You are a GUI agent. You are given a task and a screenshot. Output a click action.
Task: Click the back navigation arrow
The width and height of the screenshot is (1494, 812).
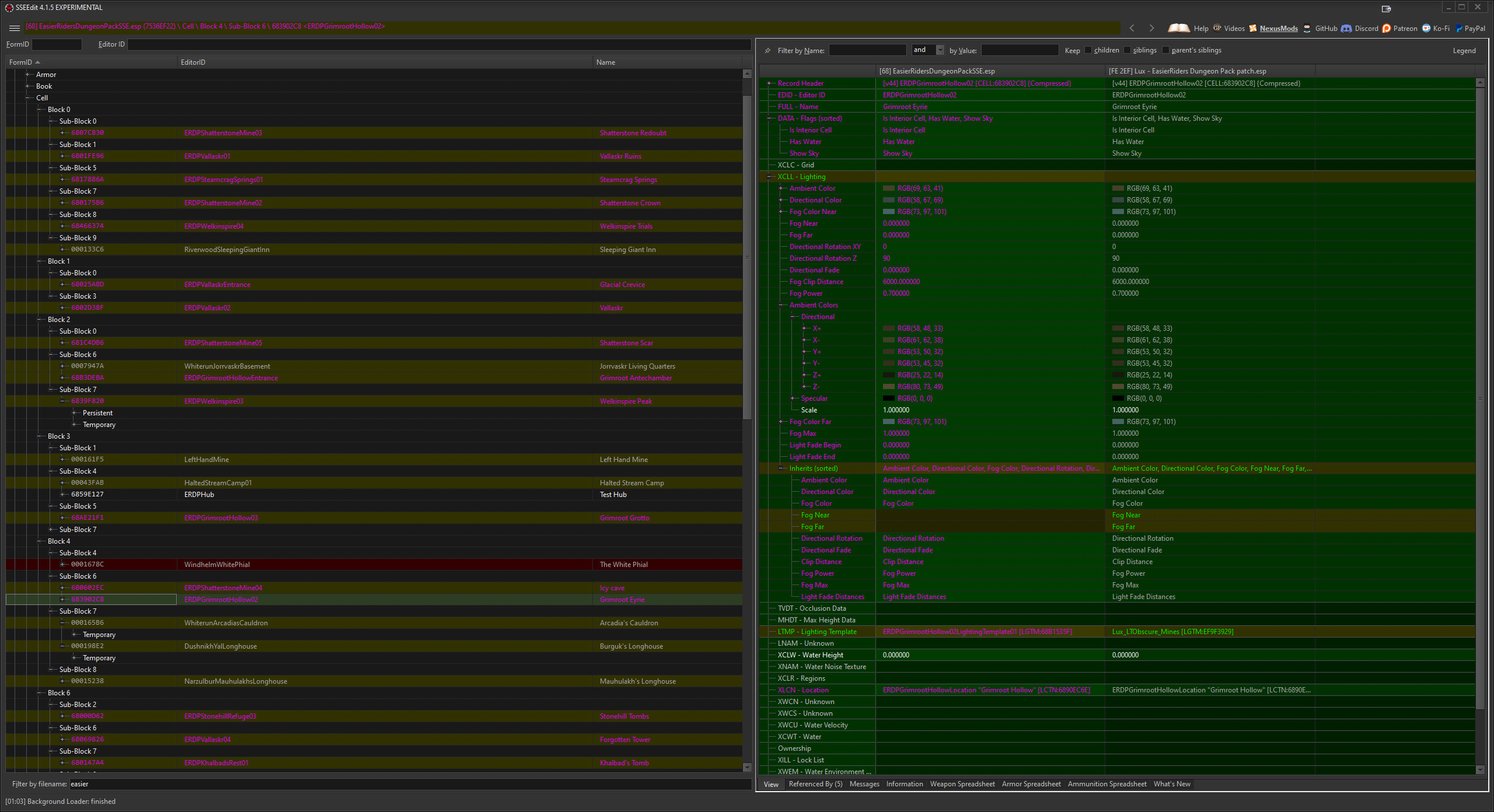pyautogui.click(x=1132, y=28)
